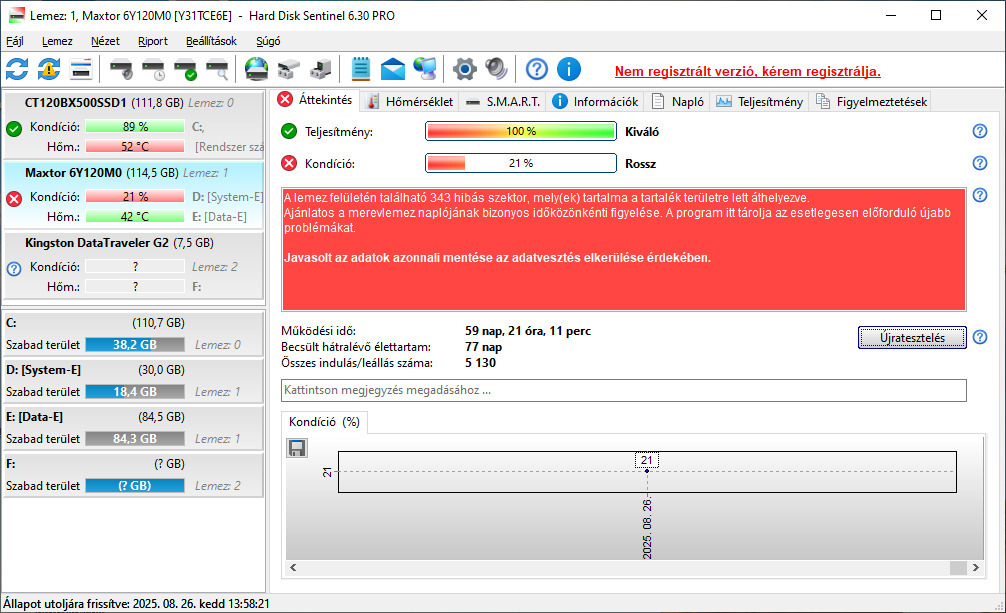The height and width of the screenshot is (613, 1006).
Task: Select the CT120BX500SSD1 disk entry
Action: 133,125
